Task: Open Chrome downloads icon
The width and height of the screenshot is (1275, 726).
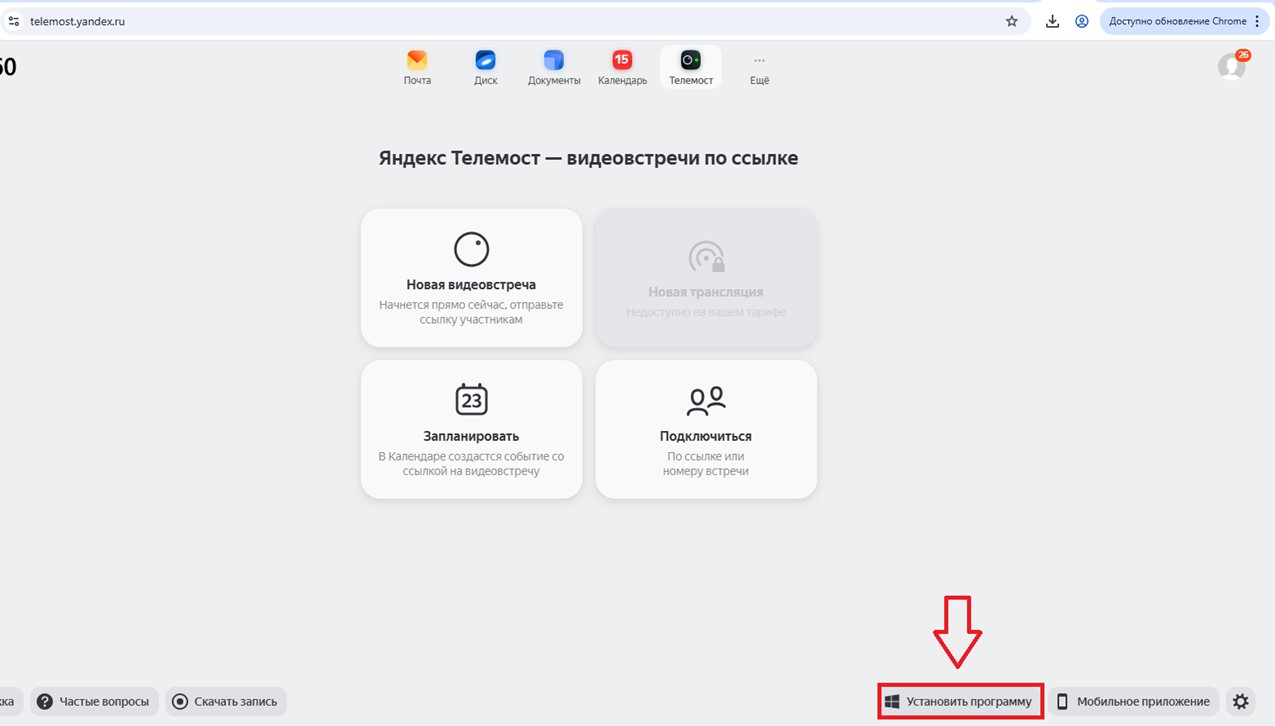Action: click(x=1052, y=21)
